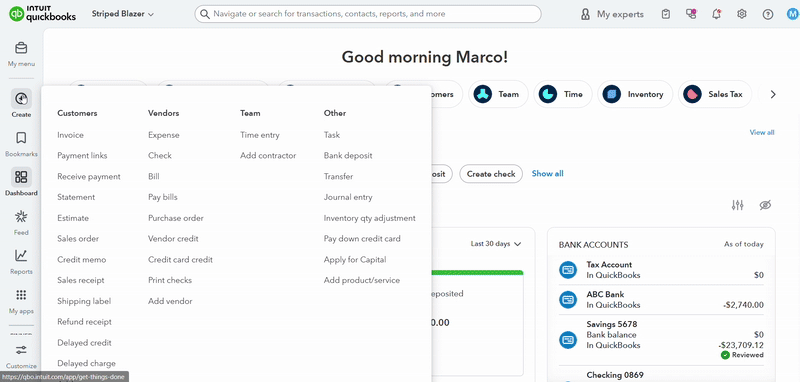Select Check under Vendors

click(x=160, y=156)
